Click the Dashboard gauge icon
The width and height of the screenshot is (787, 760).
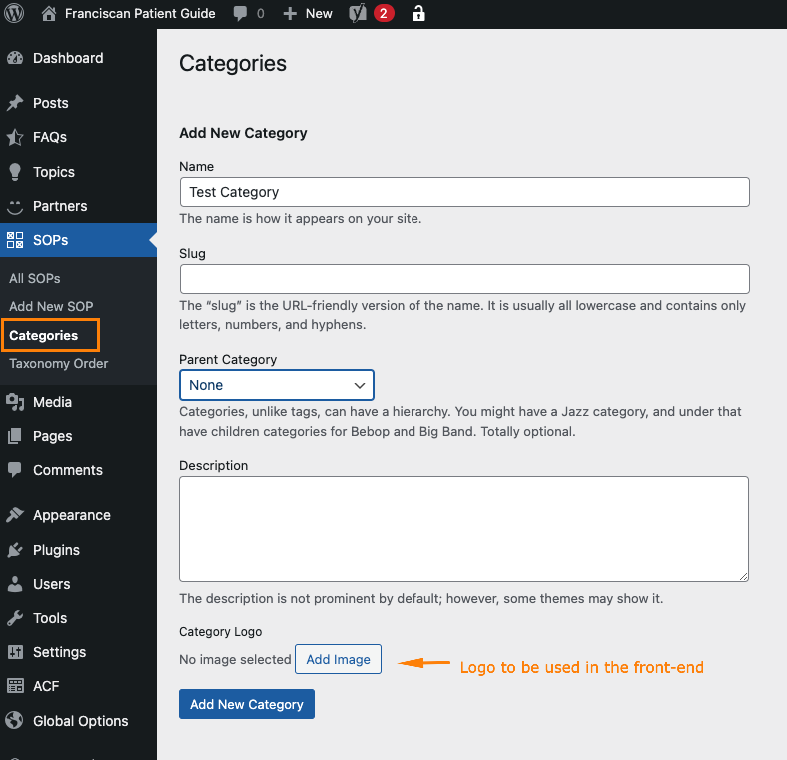pyautogui.click(x=15, y=58)
